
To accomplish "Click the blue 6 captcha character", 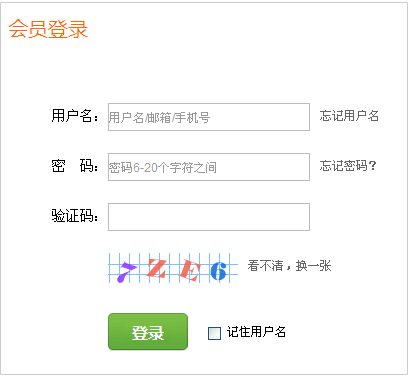I will [x=218, y=271].
